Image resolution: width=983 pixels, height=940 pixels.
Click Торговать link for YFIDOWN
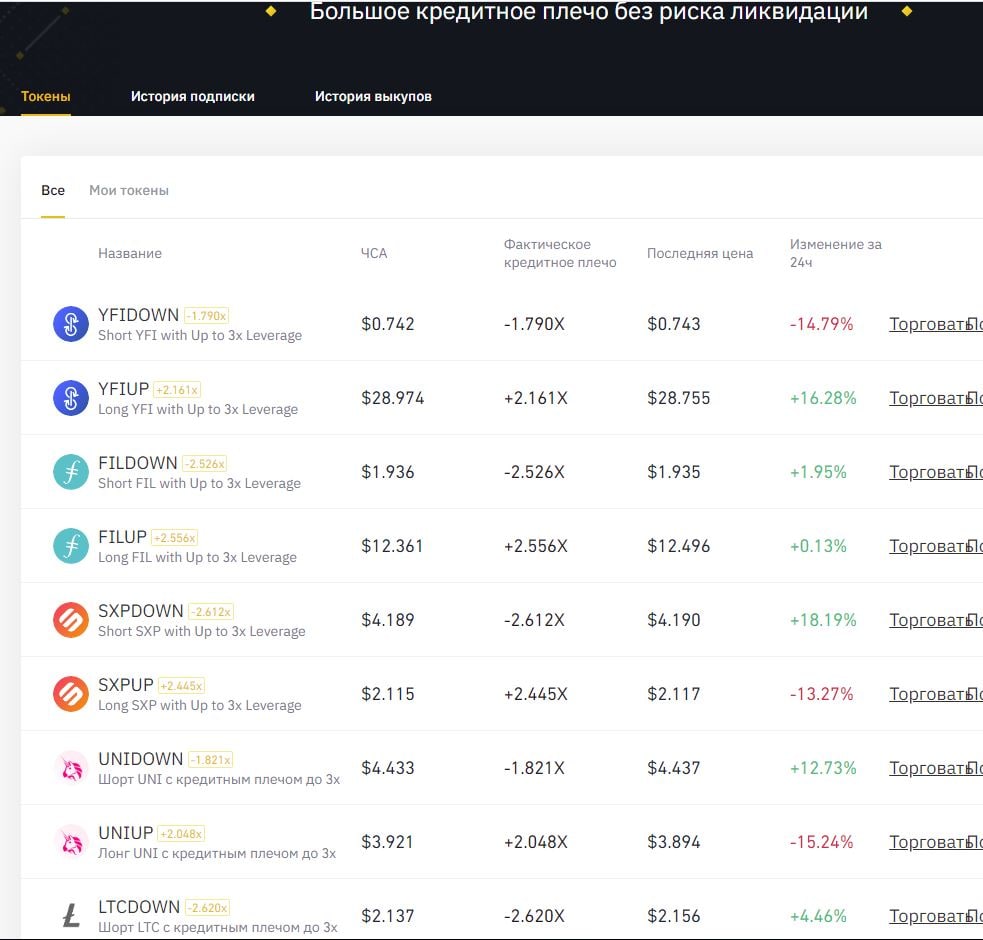pyautogui.click(x=930, y=324)
